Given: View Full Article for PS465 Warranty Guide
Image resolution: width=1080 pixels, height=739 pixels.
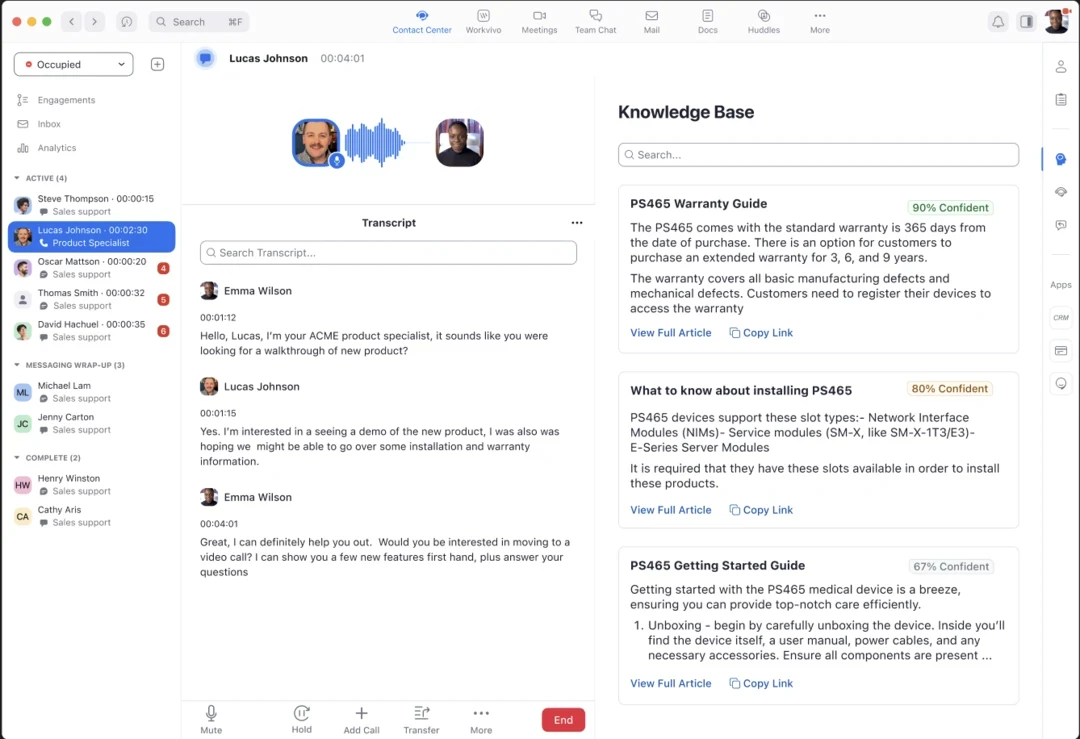Looking at the screenshot, I should coord(670,333).
